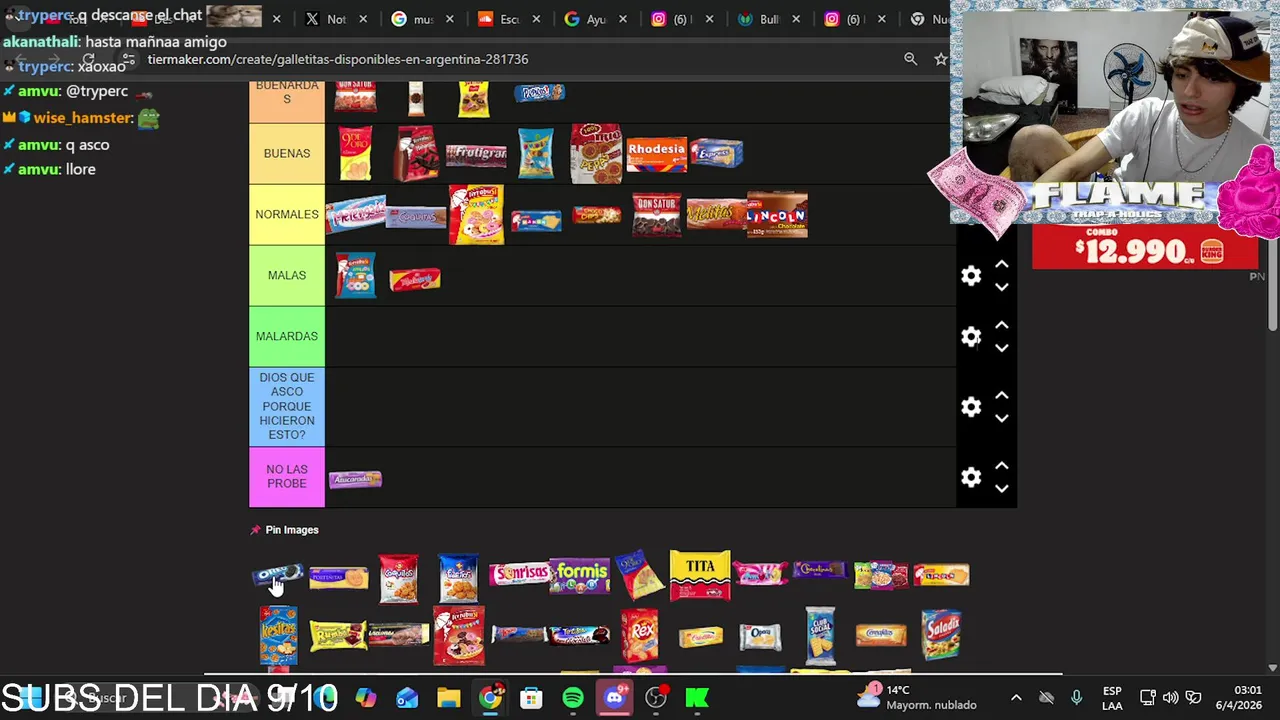Image resolution: width=1280 pixels, height=720 pixels.
Task: Show hidden system tray icons
Action: [x=1016, y=698]
